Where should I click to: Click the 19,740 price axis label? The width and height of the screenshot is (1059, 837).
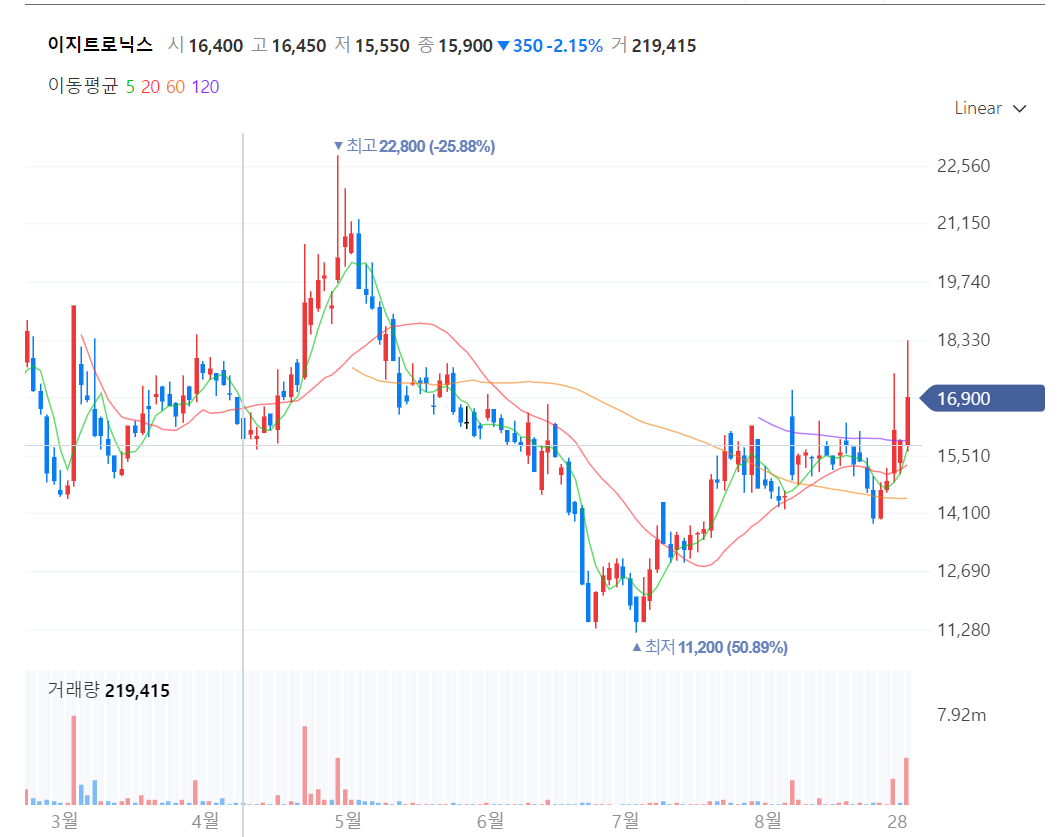(x=963, y=282)
